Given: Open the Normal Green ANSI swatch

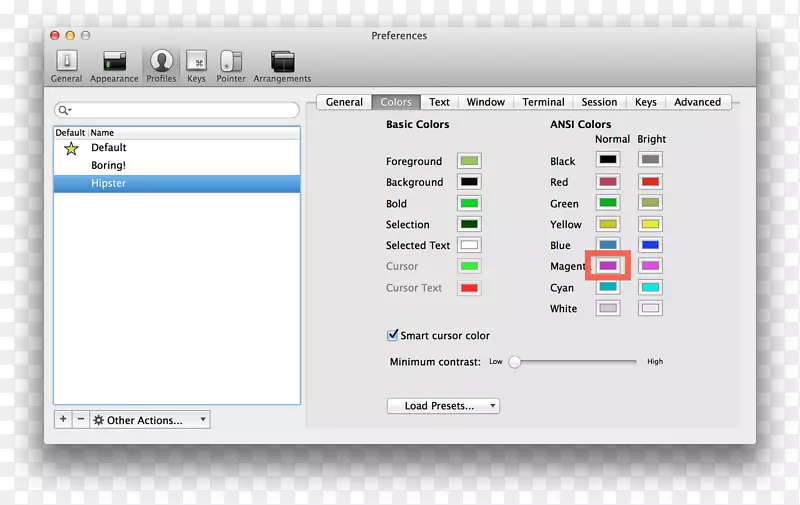Looking at the screenshot, I should [608, 203].
